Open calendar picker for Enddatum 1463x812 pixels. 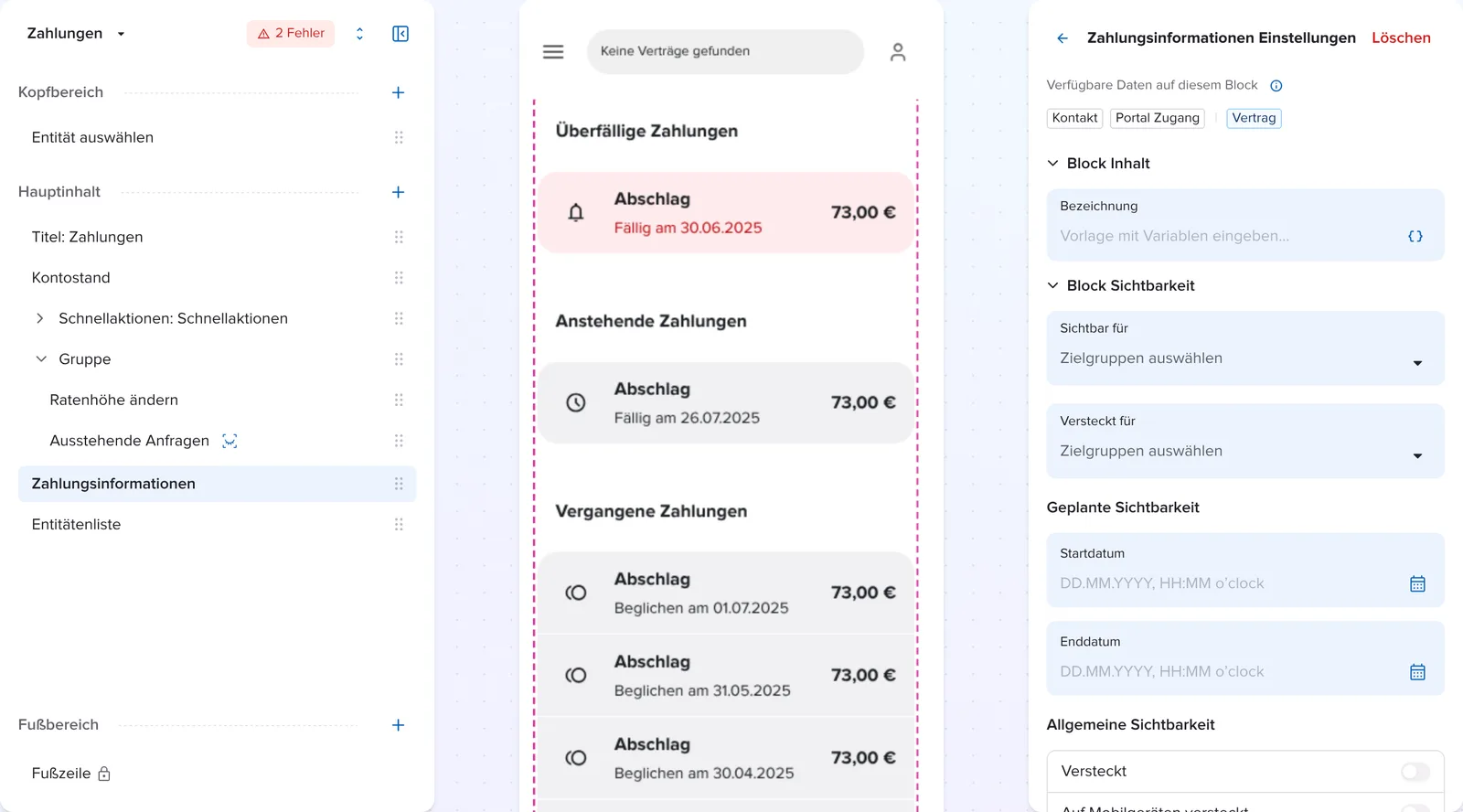point(1418,673)
